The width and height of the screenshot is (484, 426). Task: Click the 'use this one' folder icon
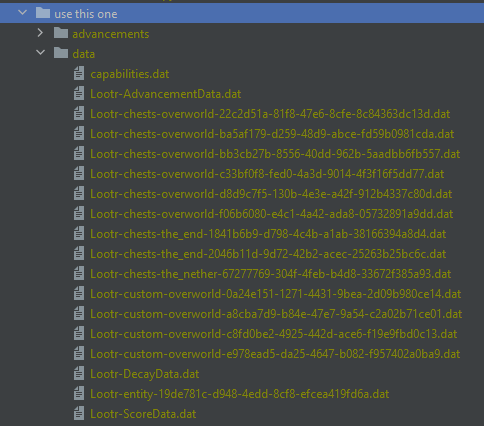click(43, 13)
